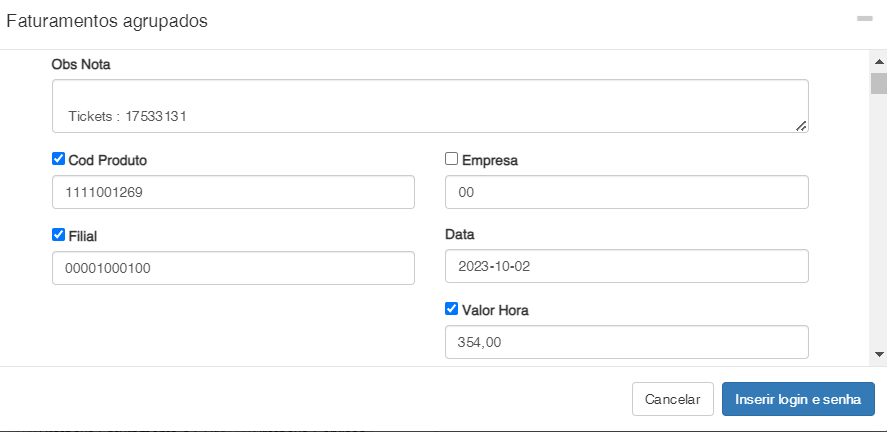The width and height of the screenshot is (887, 432).
Task: Enable the Empresa checkbox
Action: pyautogui.click(x=451, y=158)
